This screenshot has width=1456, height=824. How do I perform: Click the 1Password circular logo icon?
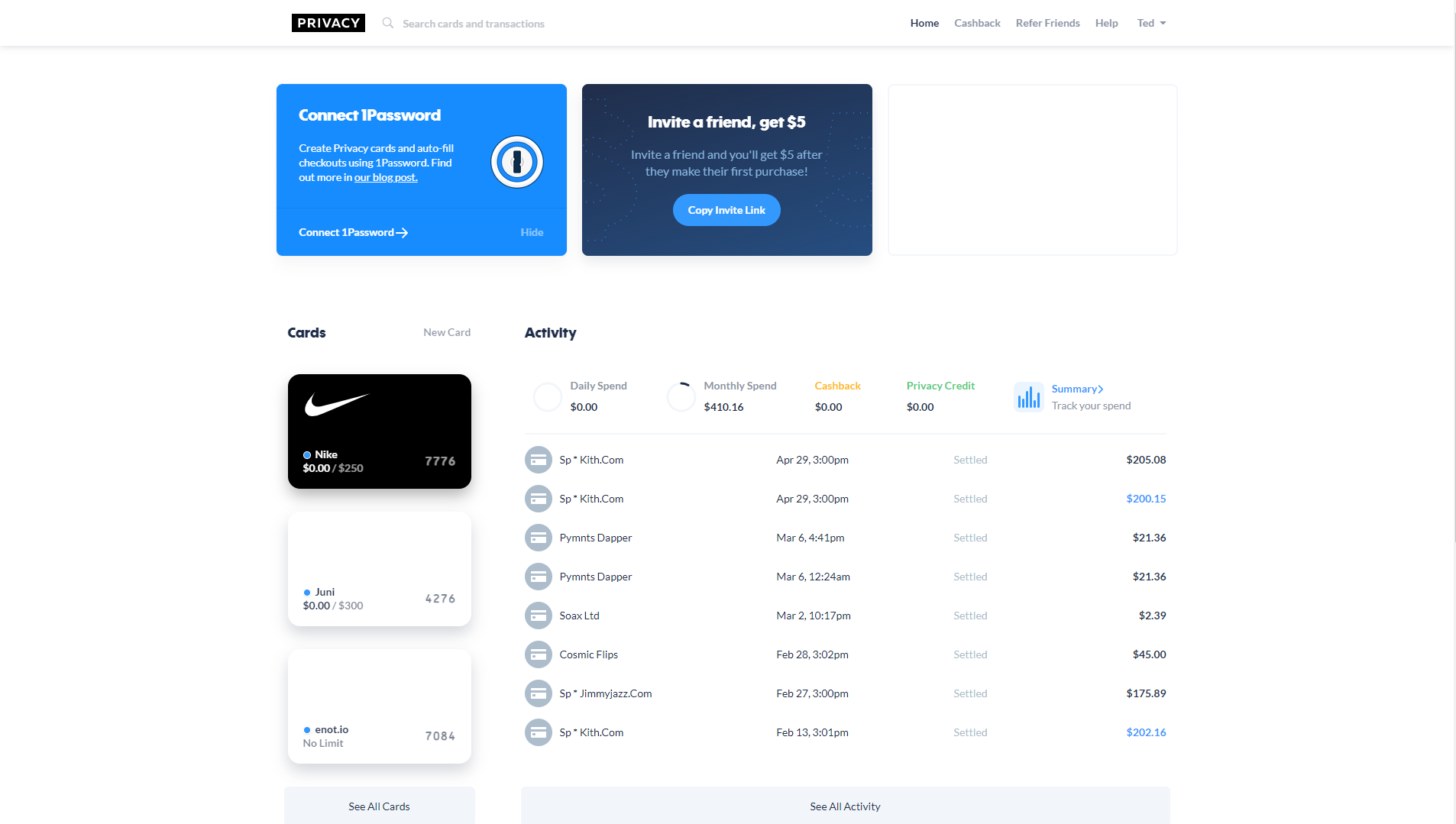tap(516, 162)
